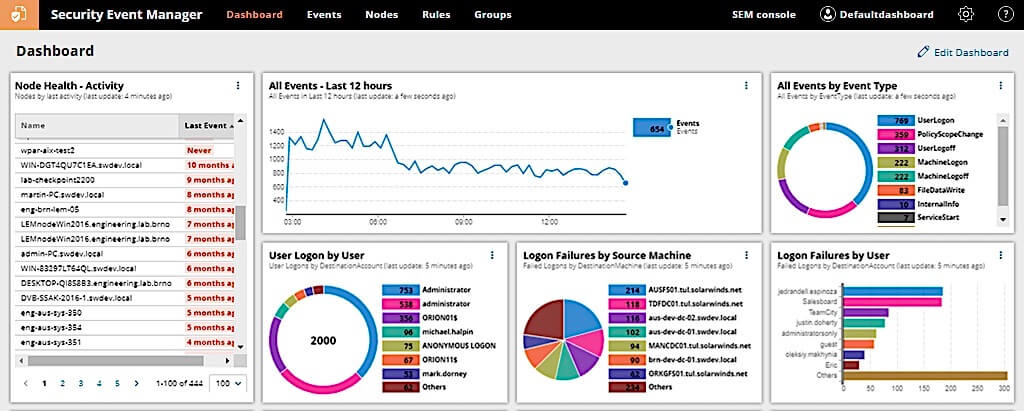Click the Security Event Manager shield logo
The width and height of the screenshot is (1024, 411).
(x=19, y=14)
